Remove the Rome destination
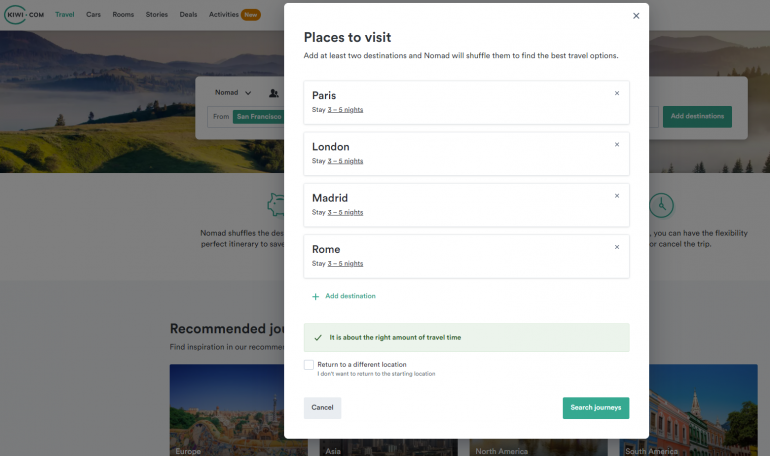This screenshot has width=770, height=456. tap(617, 247)
